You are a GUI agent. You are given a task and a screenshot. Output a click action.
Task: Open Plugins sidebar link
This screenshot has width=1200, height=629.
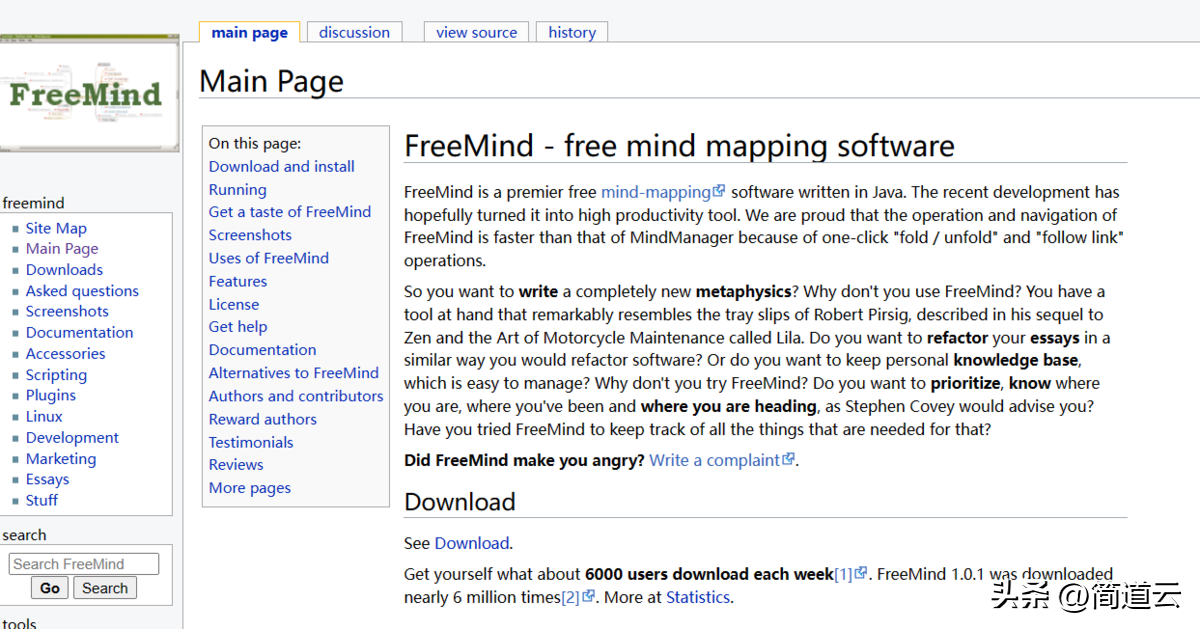pos(51,395)
